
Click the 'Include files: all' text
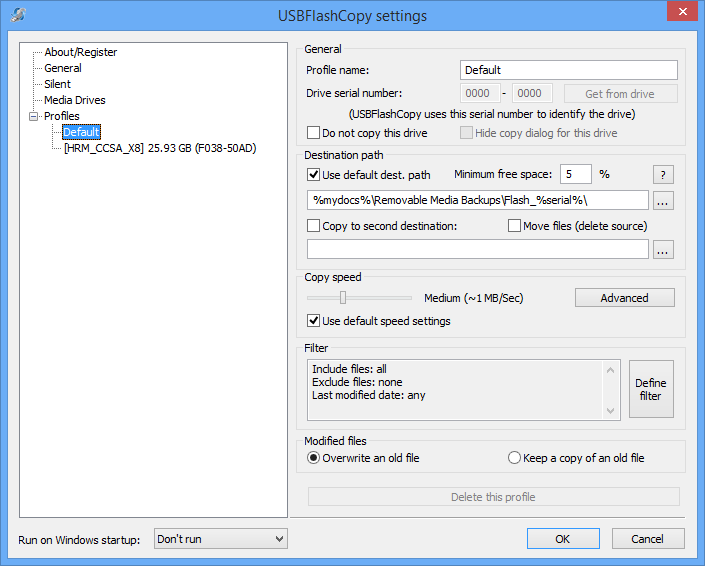(x=349, y=369)
